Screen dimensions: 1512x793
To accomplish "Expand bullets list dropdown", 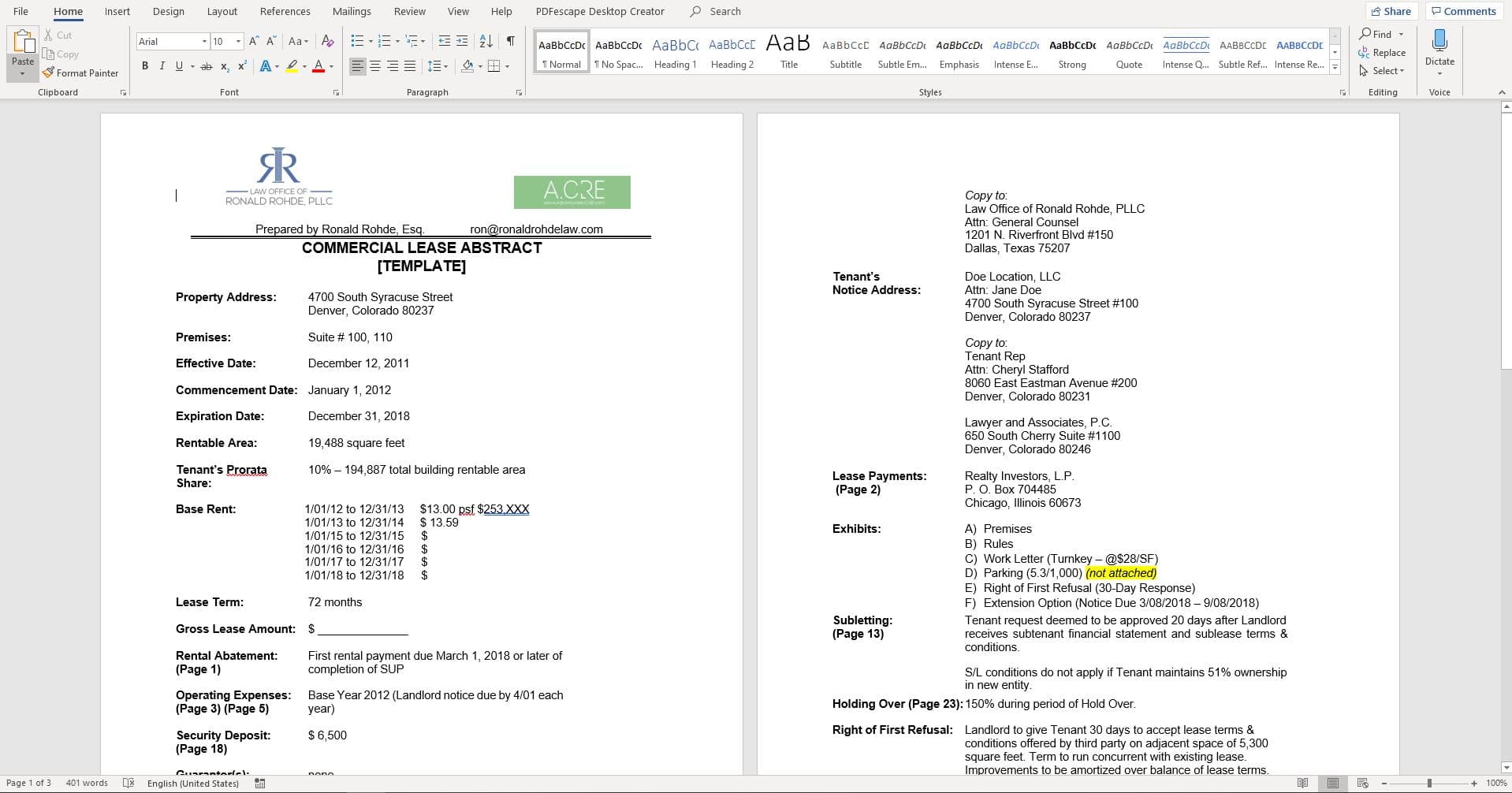I will (371, 42).
